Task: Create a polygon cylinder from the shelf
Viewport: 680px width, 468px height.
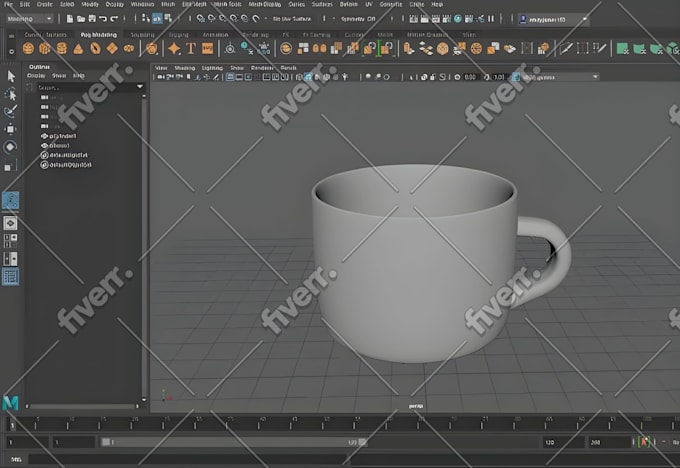Action: tap(62, 49)
